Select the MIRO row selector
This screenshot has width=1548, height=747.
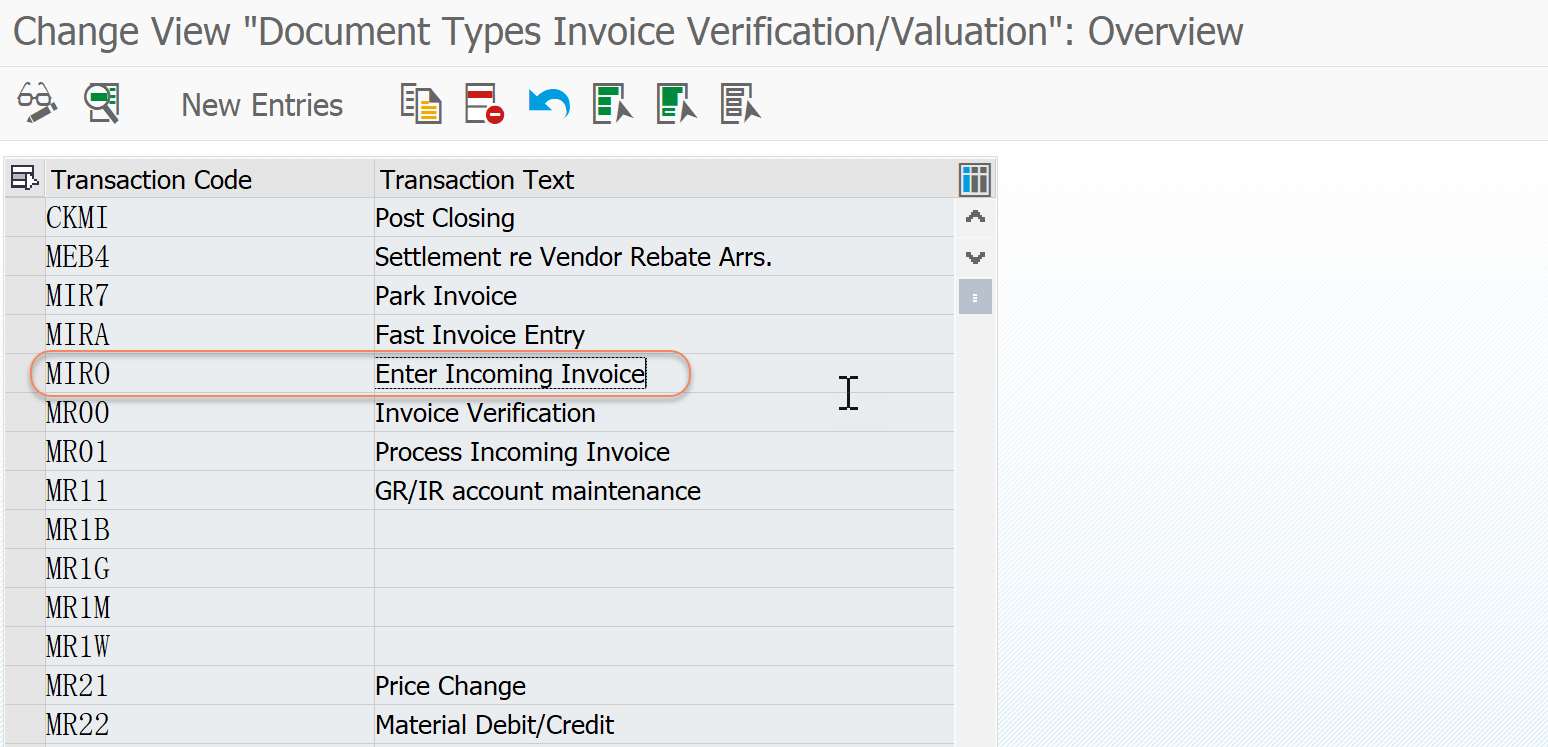[25, 373]
